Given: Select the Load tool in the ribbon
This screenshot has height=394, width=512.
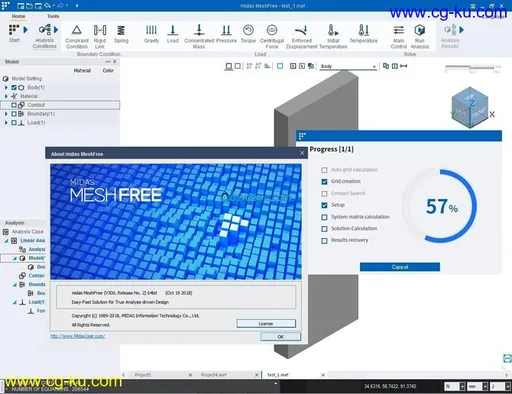Looking at the screenshot, I should coord(173,34).
